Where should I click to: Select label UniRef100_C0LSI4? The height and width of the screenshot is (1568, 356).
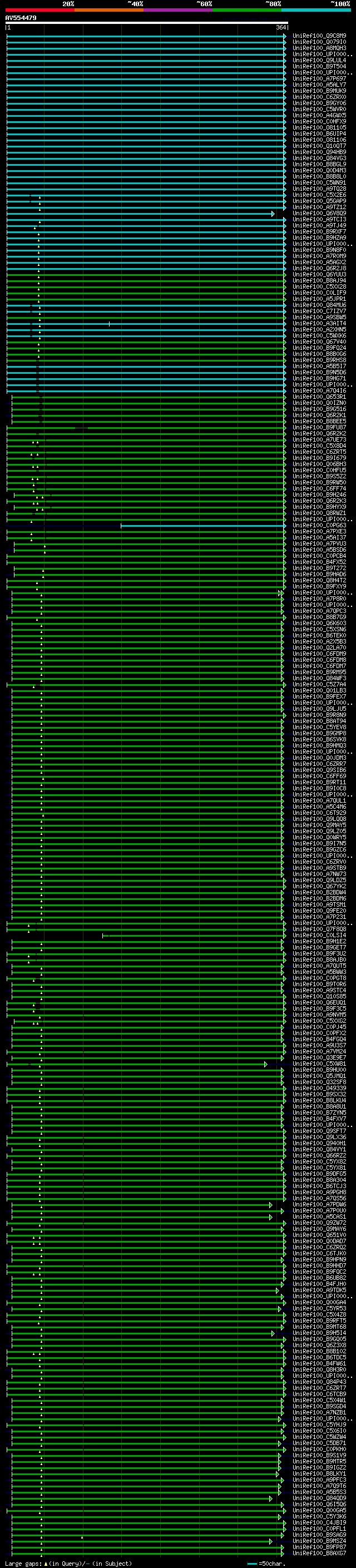pyautogui.click(x=319, y=935)
